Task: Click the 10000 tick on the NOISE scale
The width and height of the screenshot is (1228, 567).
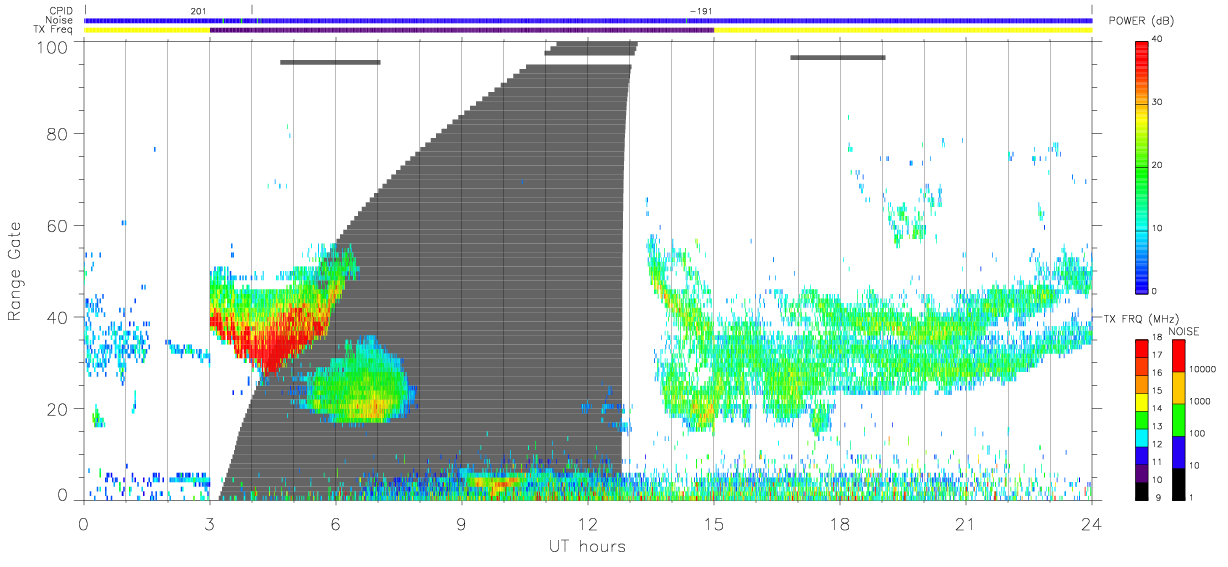Action: point(1204,370)
